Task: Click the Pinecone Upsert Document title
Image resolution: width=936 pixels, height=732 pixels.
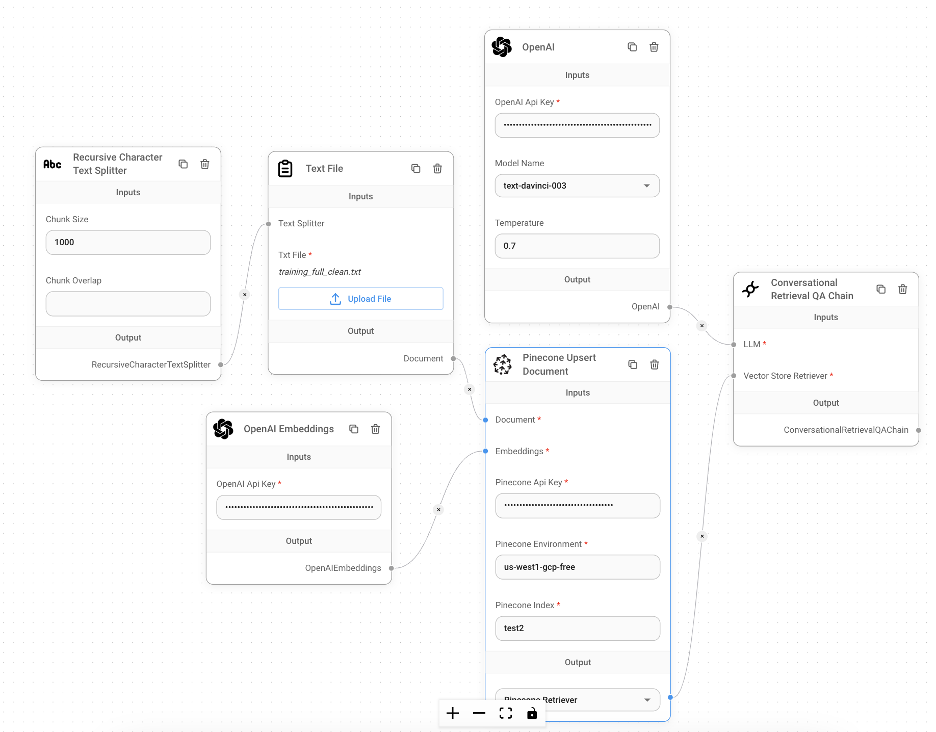Action: click(559, 364)
